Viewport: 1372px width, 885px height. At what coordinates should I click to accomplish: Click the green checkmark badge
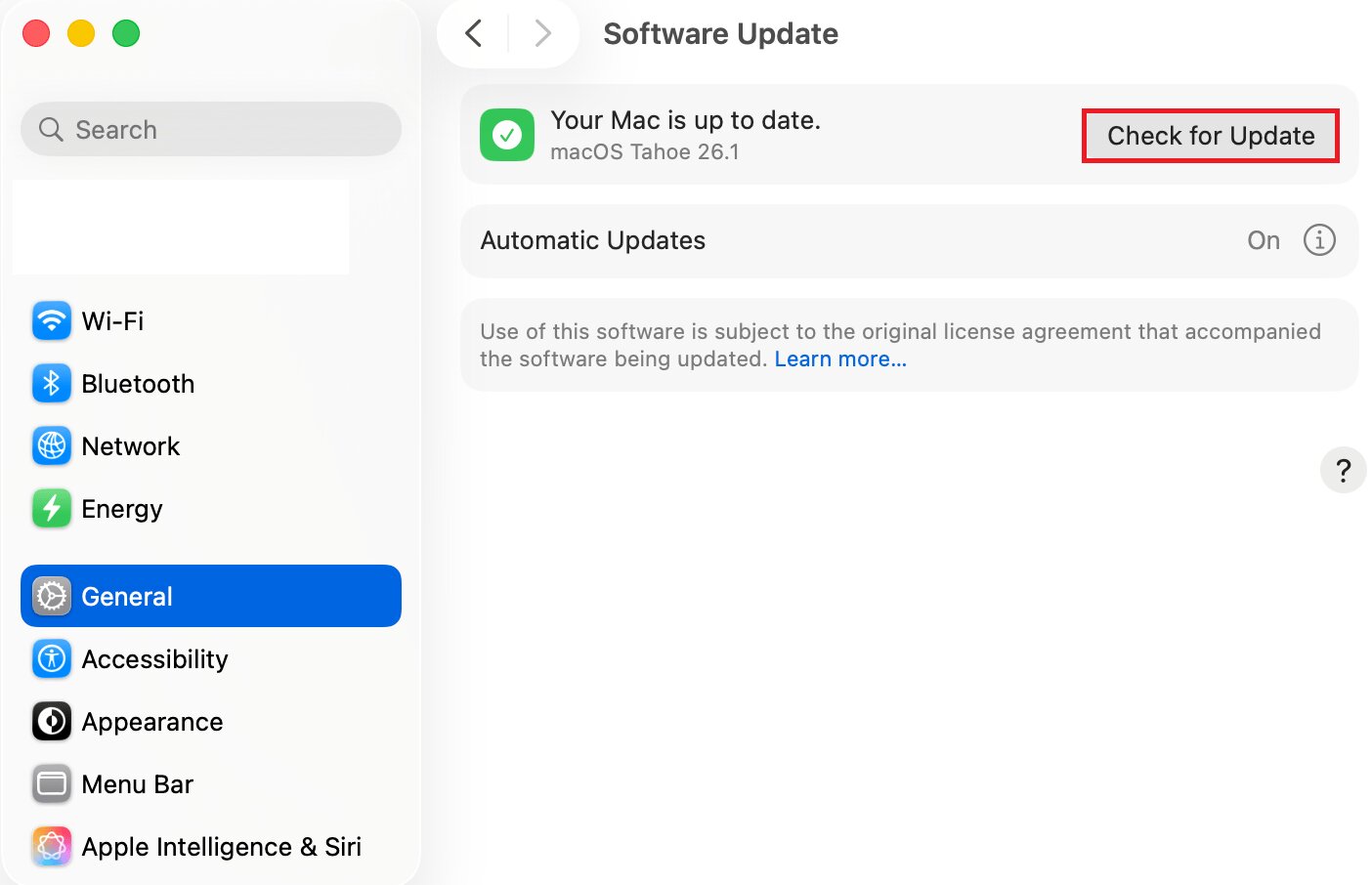[x=506, y=135]
